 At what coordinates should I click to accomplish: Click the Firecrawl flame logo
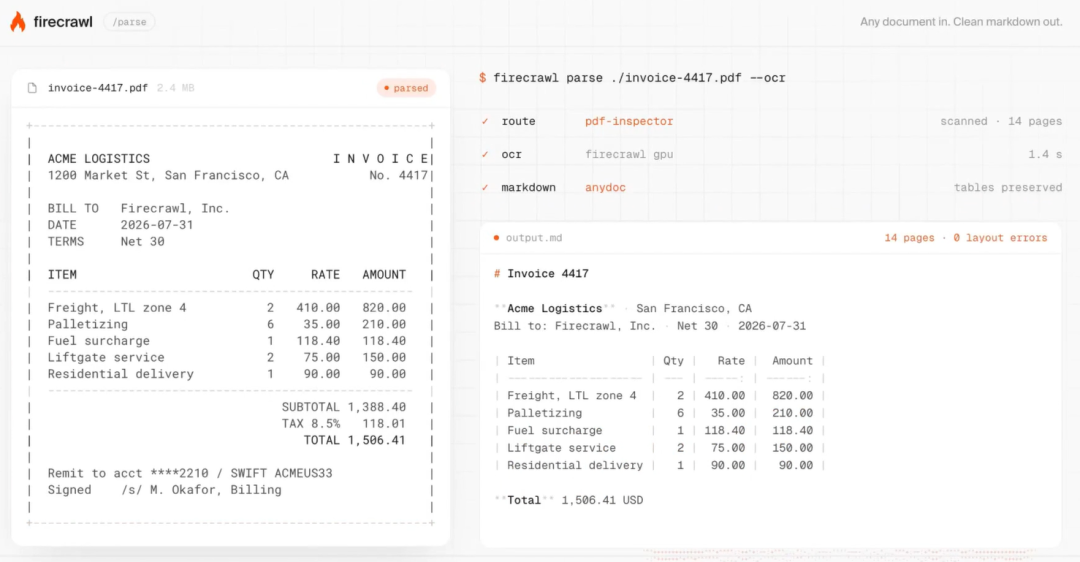pyautogui.click(x=18, y=21)
